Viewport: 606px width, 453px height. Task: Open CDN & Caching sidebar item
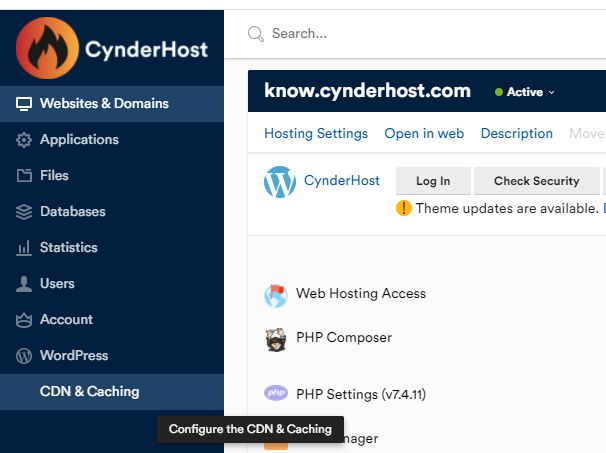pyautogui.click(x=112, y=392)
